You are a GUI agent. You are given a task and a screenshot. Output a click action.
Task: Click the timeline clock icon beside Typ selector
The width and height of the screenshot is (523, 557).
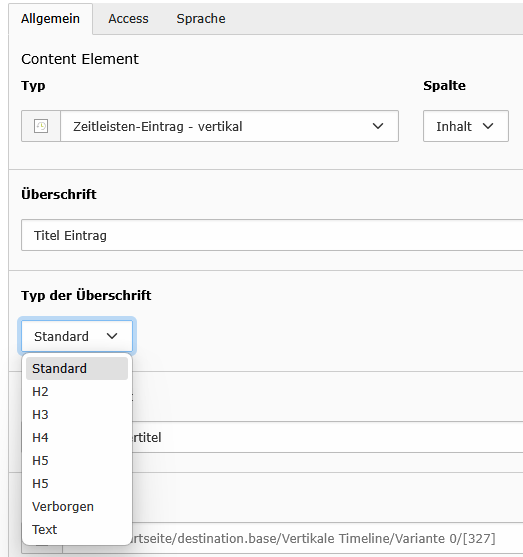[x=41, y=126]
